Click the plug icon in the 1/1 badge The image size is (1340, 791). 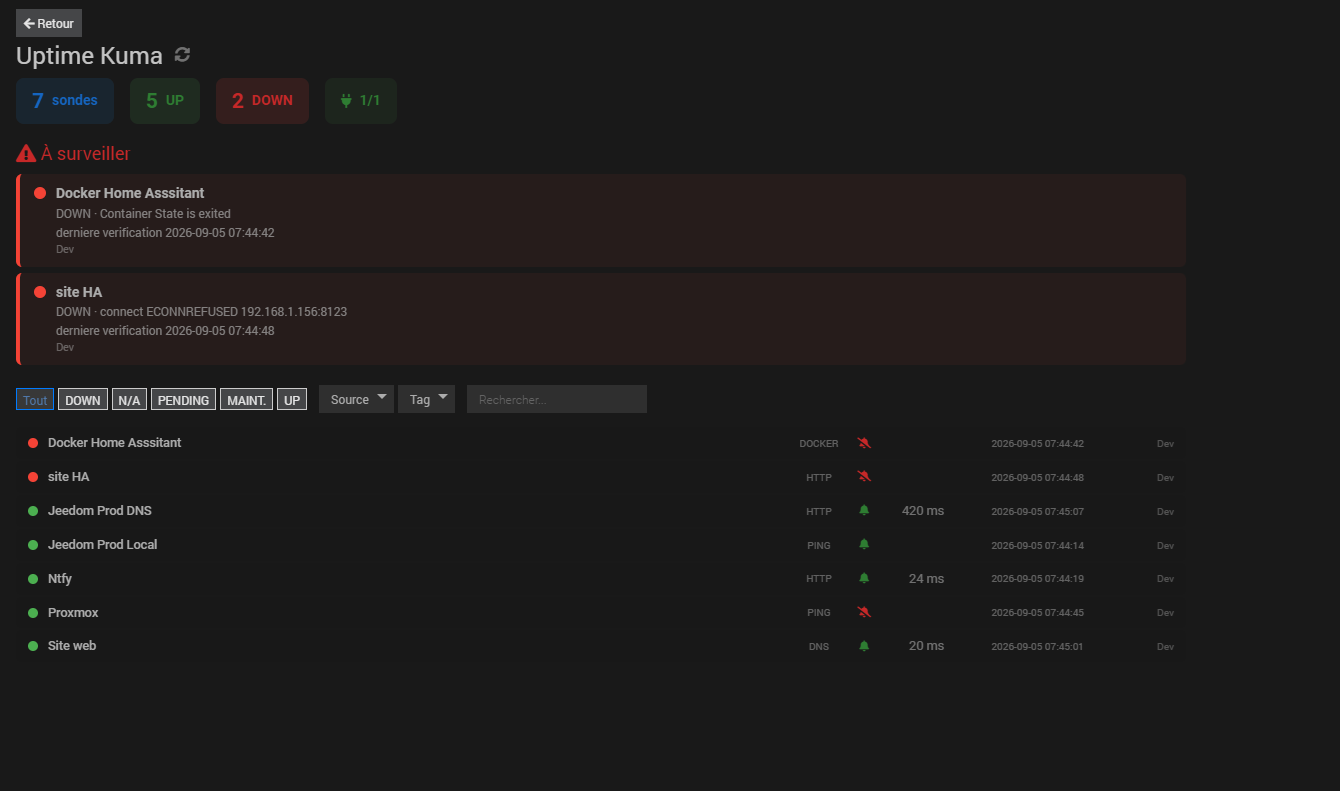[x=347, y=101]
